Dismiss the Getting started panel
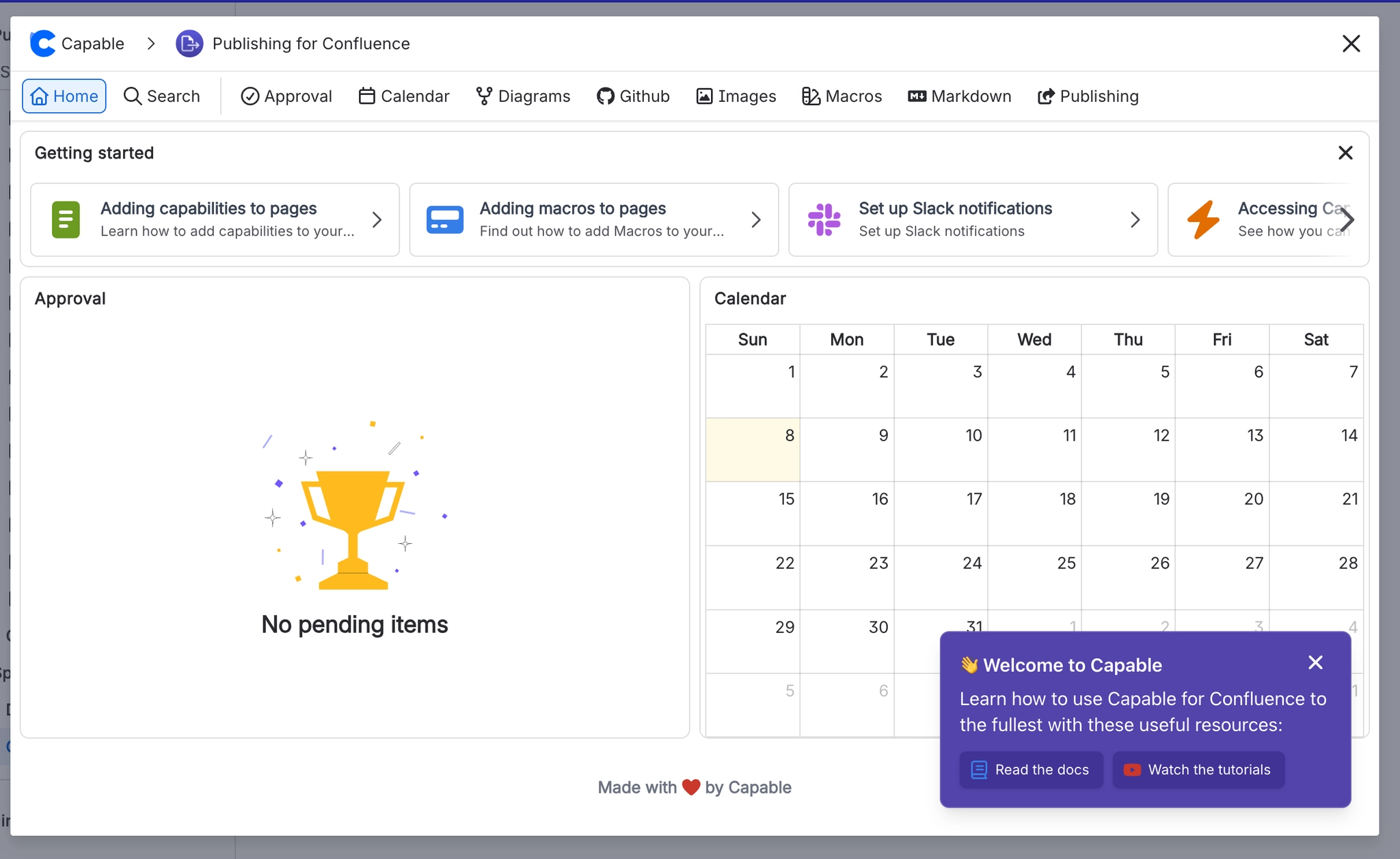1400x859 pixels. tap(1345, 153)
